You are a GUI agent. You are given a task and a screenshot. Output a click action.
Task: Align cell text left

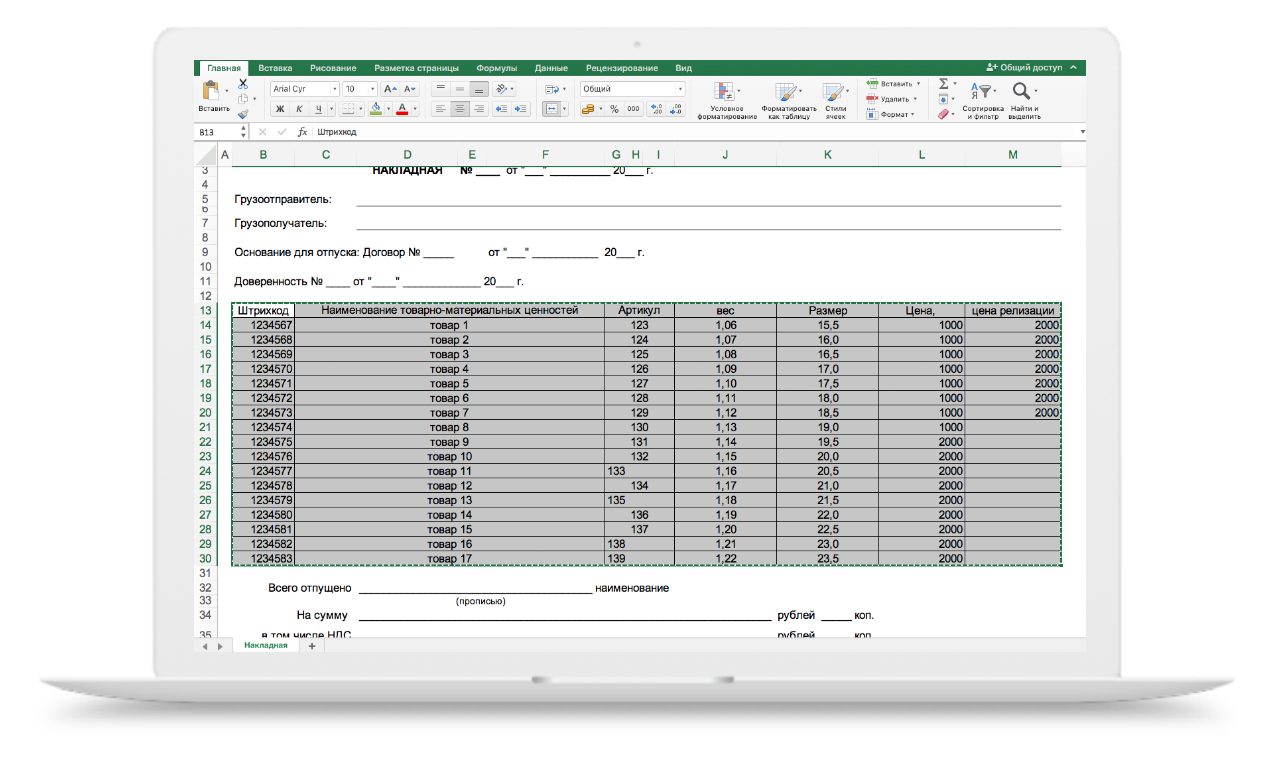441,109
